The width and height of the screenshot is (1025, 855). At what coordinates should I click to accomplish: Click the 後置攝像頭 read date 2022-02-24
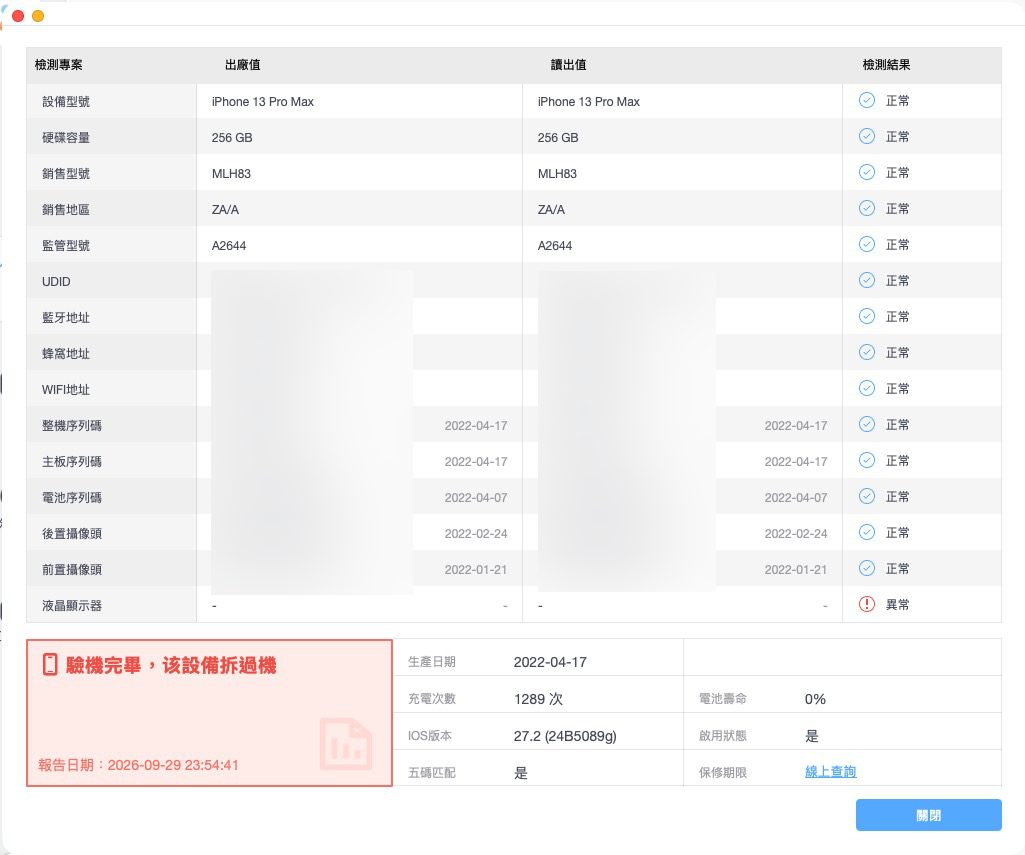pyautogui.click(x=796, y=533)
